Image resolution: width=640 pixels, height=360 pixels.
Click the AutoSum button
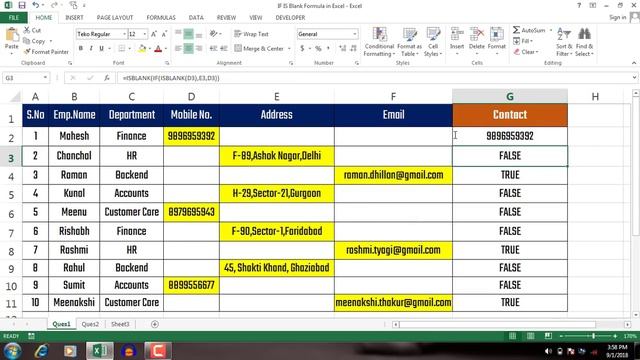[529, 30]
